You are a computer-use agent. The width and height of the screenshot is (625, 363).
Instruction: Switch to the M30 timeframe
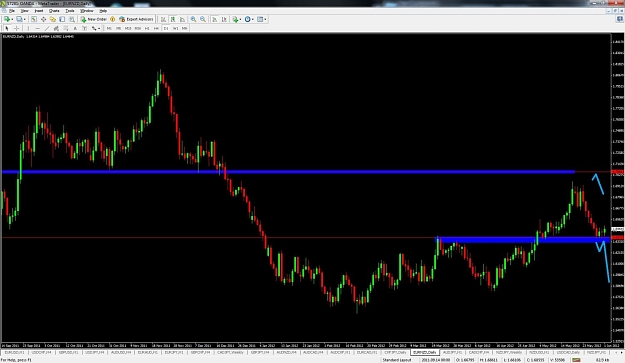pos(138,28)
